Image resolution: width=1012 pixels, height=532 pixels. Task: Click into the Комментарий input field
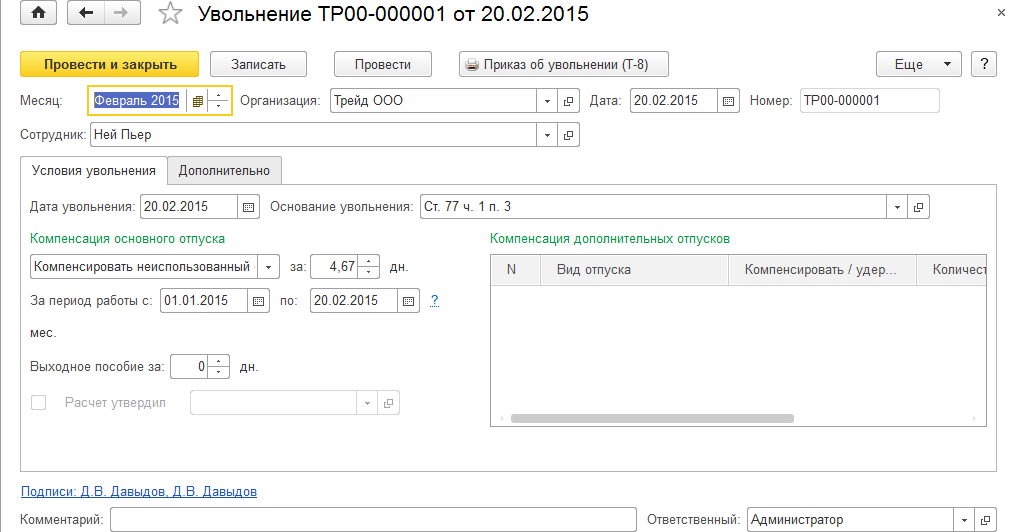372,520
